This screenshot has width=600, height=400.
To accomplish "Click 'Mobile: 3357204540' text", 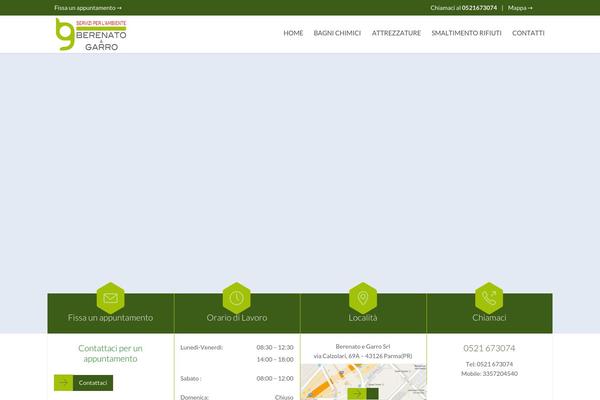I will 489,374.
